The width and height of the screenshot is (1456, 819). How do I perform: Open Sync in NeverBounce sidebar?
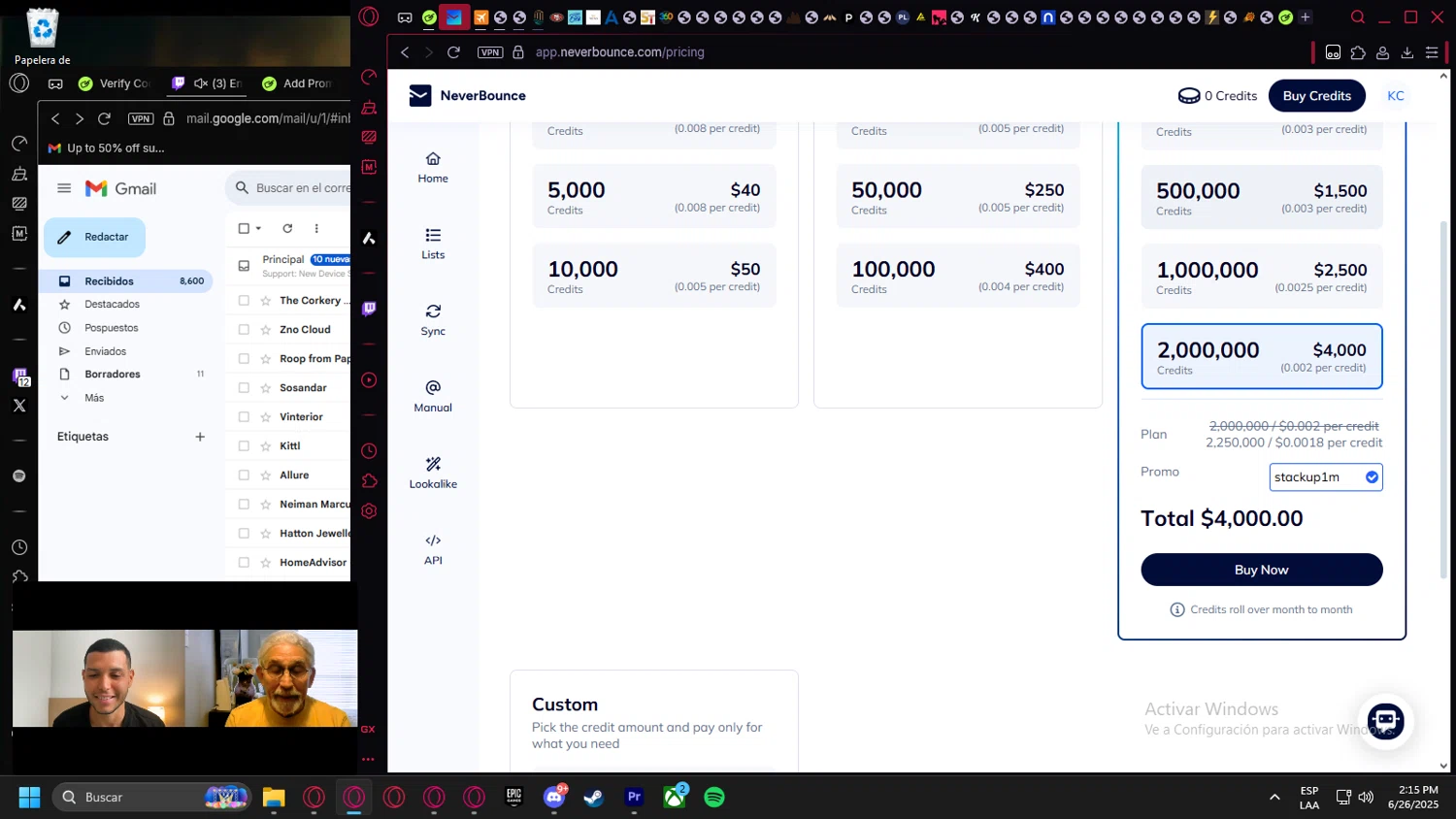[433, 320]
